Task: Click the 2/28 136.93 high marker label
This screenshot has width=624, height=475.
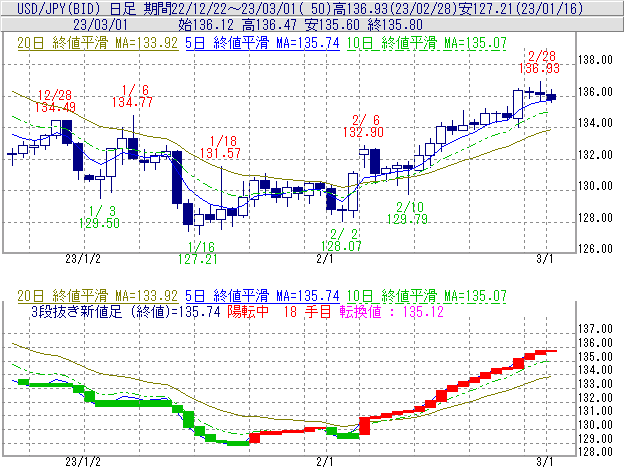Action: [539, 62]
